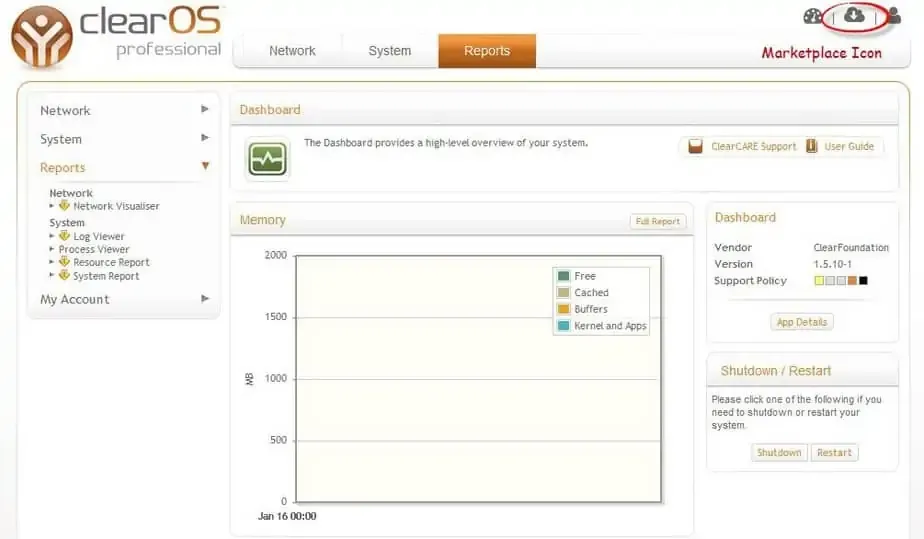Open the Process Viewer link
924x539 pixels.
click(x=94, y=249)
